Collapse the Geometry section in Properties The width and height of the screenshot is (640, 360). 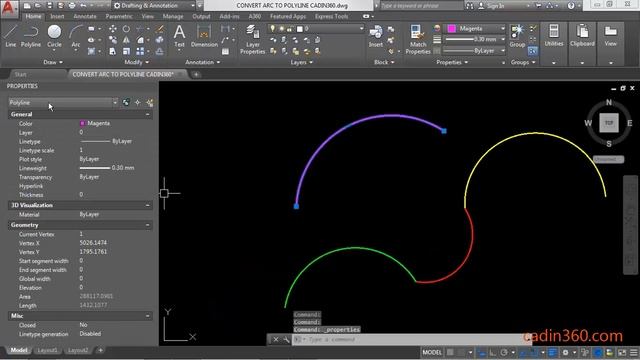(x=148, y=225)
